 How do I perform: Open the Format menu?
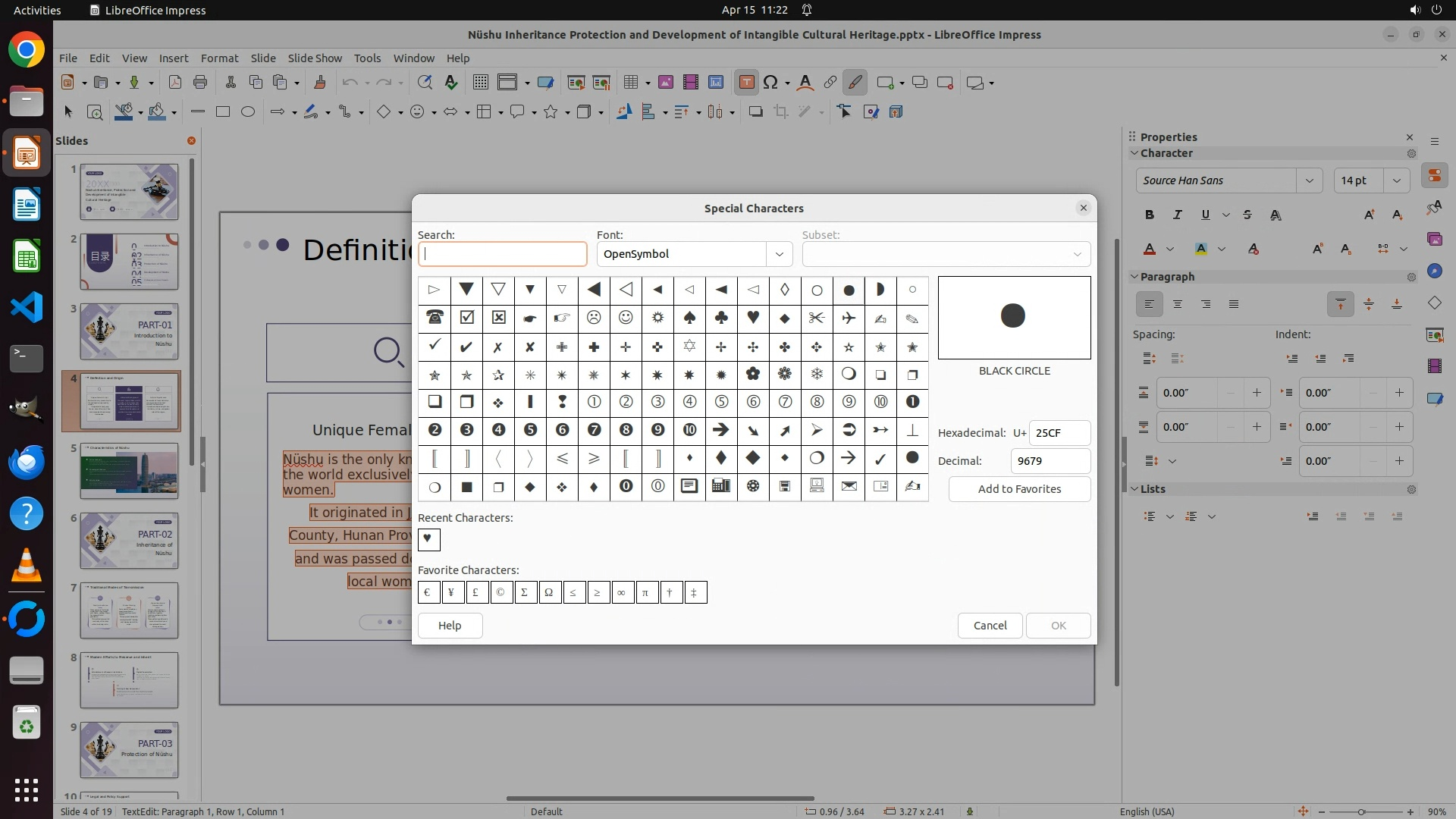(219, 58)
